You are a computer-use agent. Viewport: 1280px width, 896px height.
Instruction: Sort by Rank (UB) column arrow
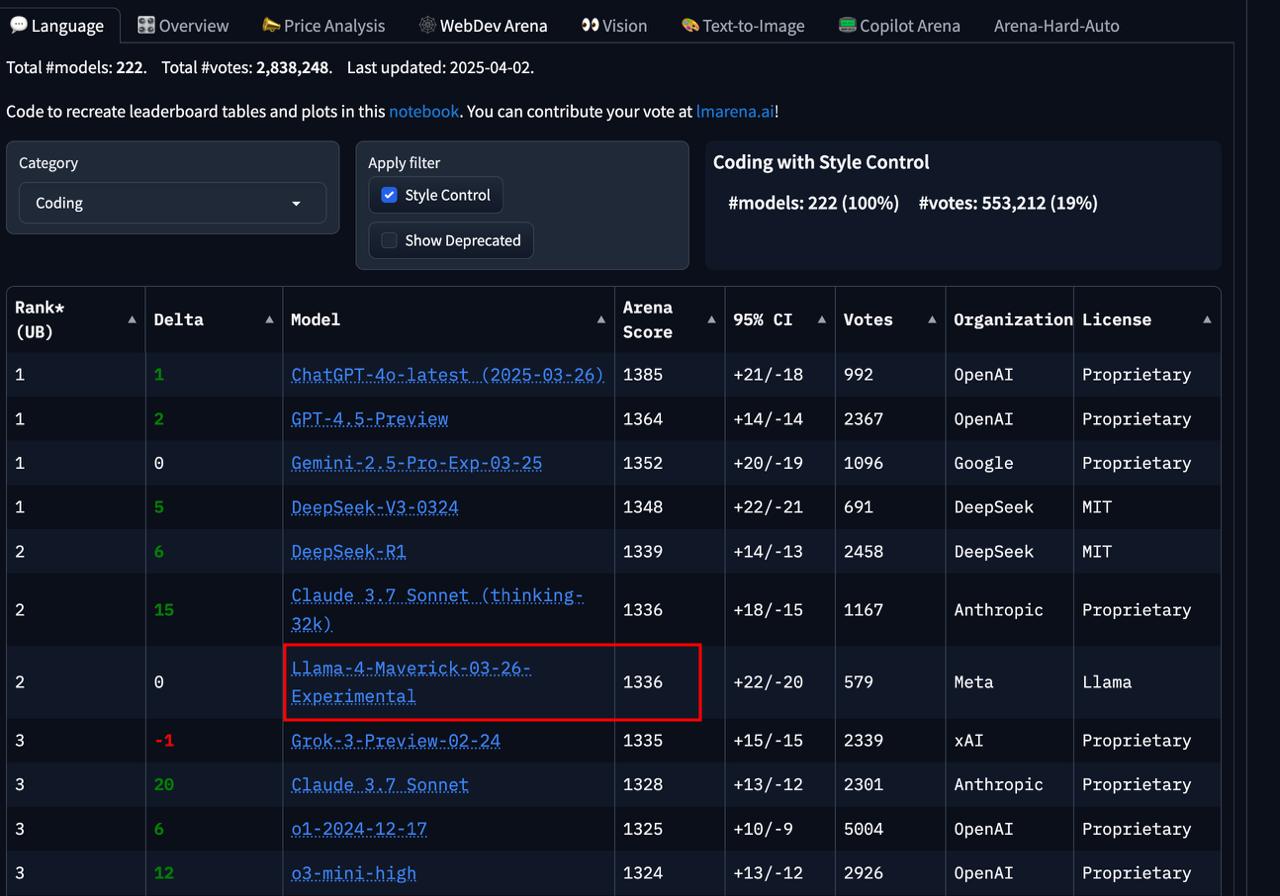pos(132,320)
